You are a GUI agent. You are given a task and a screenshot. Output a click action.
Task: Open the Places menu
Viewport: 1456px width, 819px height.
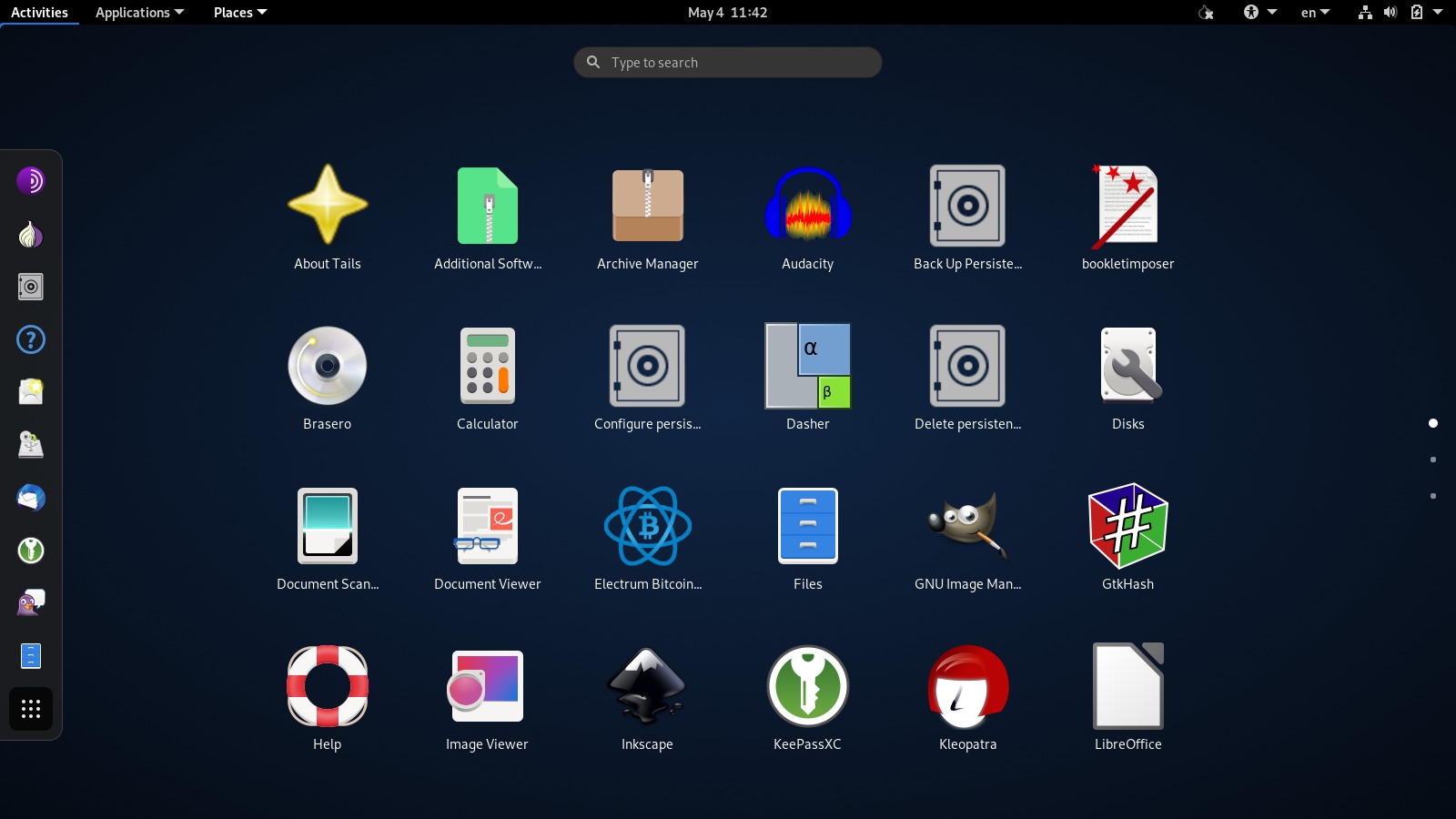240,13
